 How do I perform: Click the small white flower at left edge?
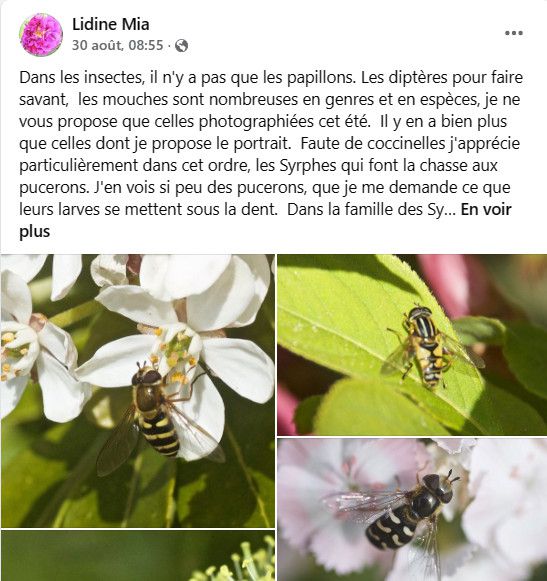coord(22,350)
